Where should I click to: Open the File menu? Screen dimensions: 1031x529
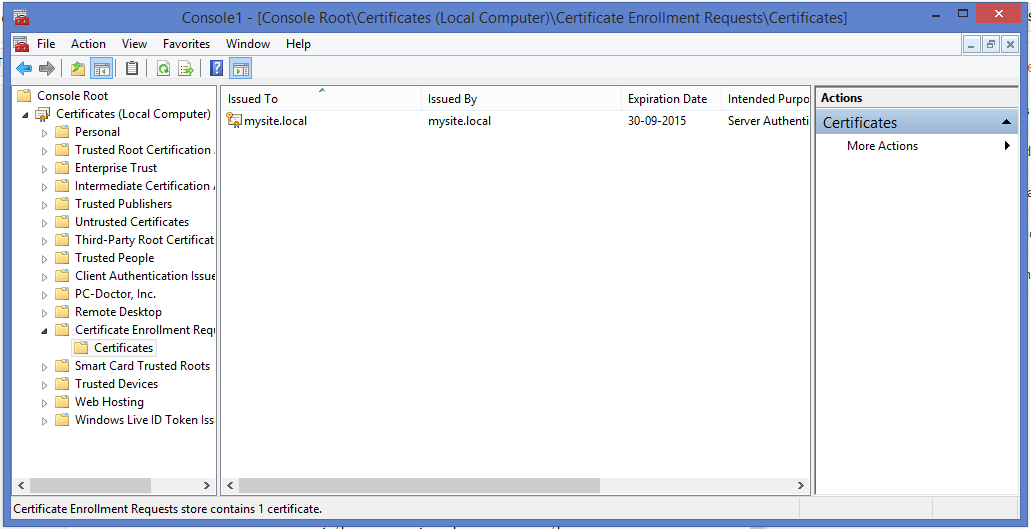pyautogui.click(x=46, y=44)
